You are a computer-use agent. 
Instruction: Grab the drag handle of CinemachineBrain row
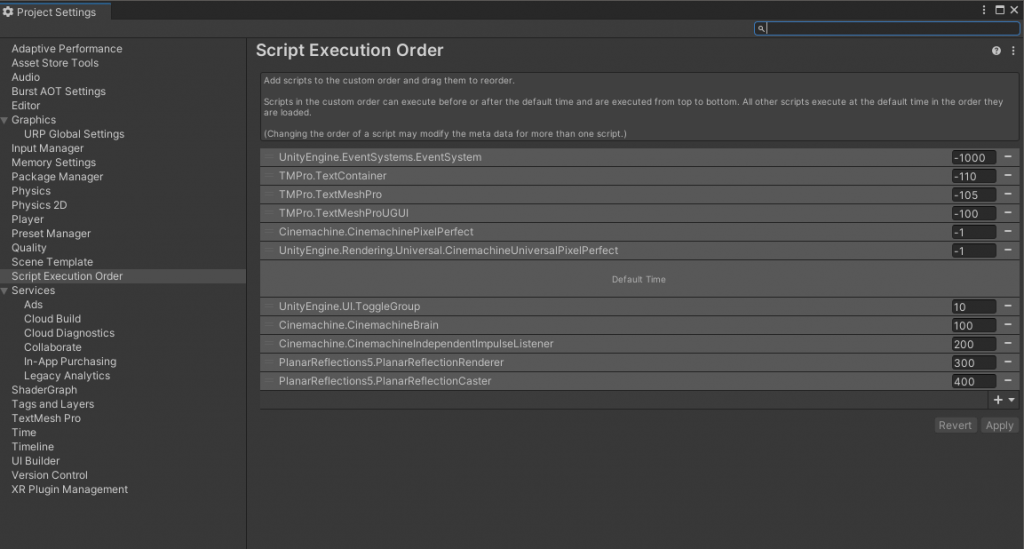point(268,324)
